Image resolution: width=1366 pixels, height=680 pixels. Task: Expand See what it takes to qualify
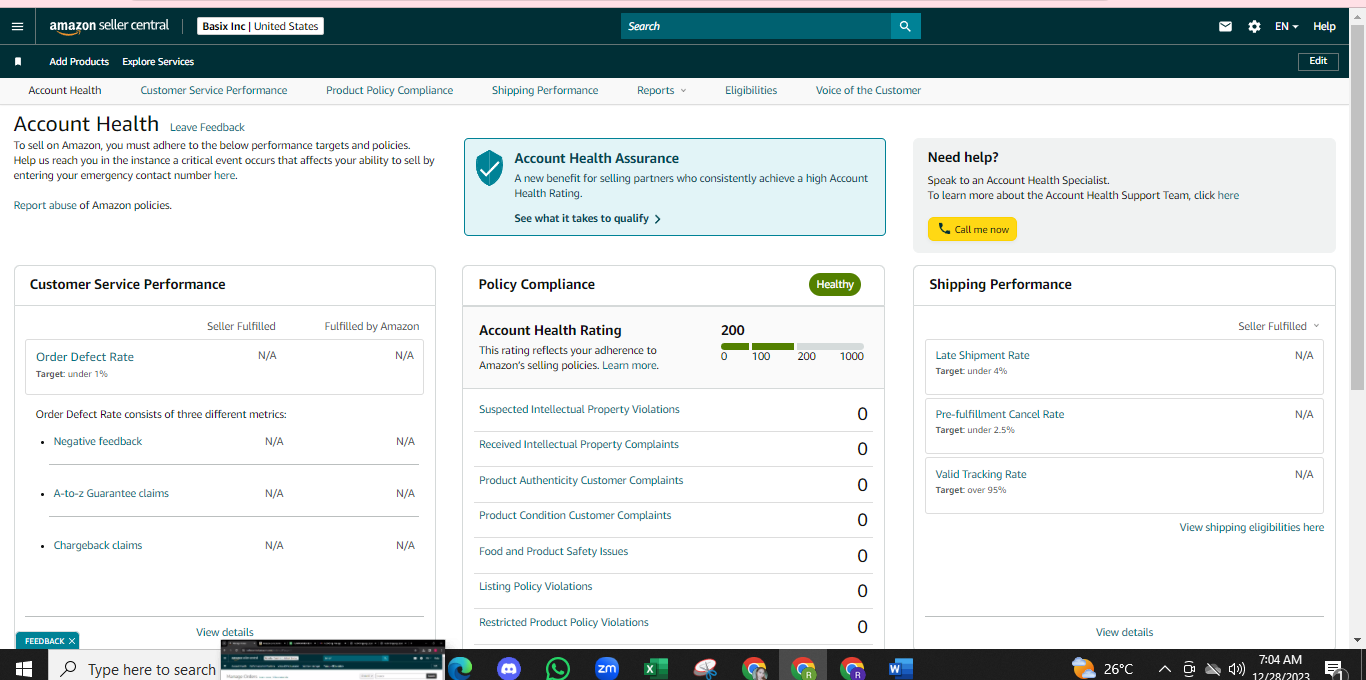(588, 218)
